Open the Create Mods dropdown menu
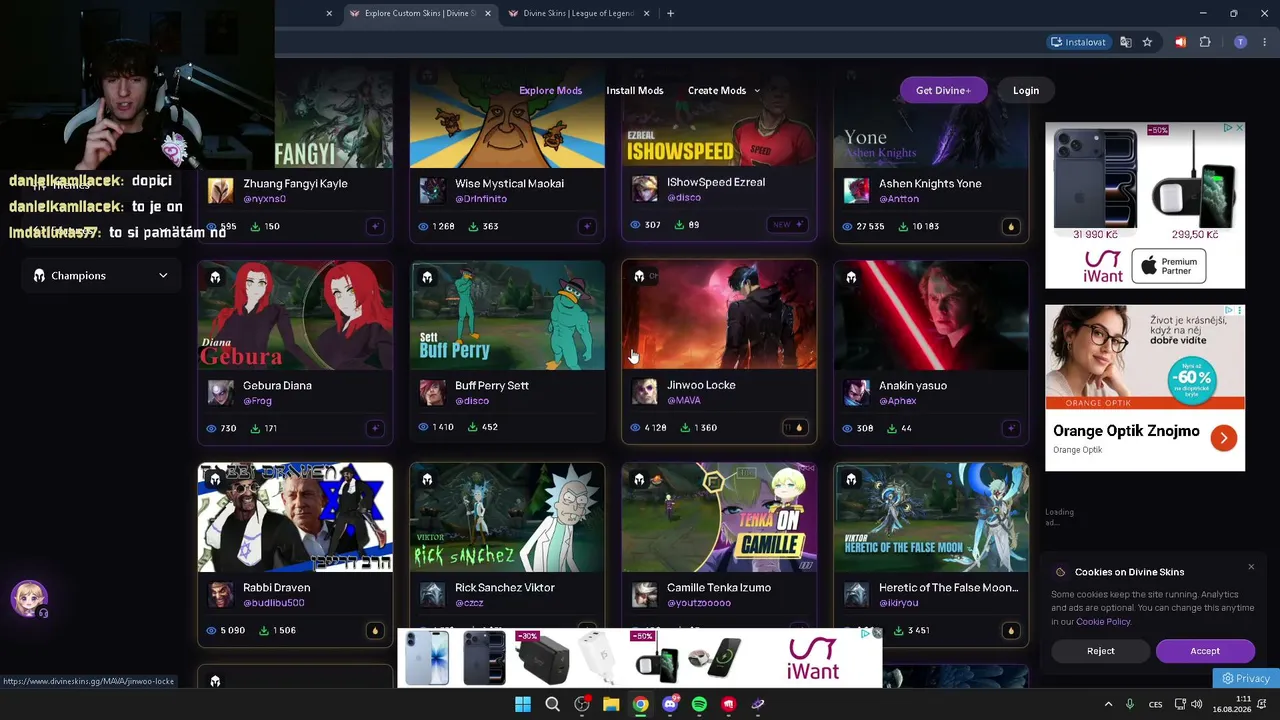1280x720 pixels. point(724,90)
